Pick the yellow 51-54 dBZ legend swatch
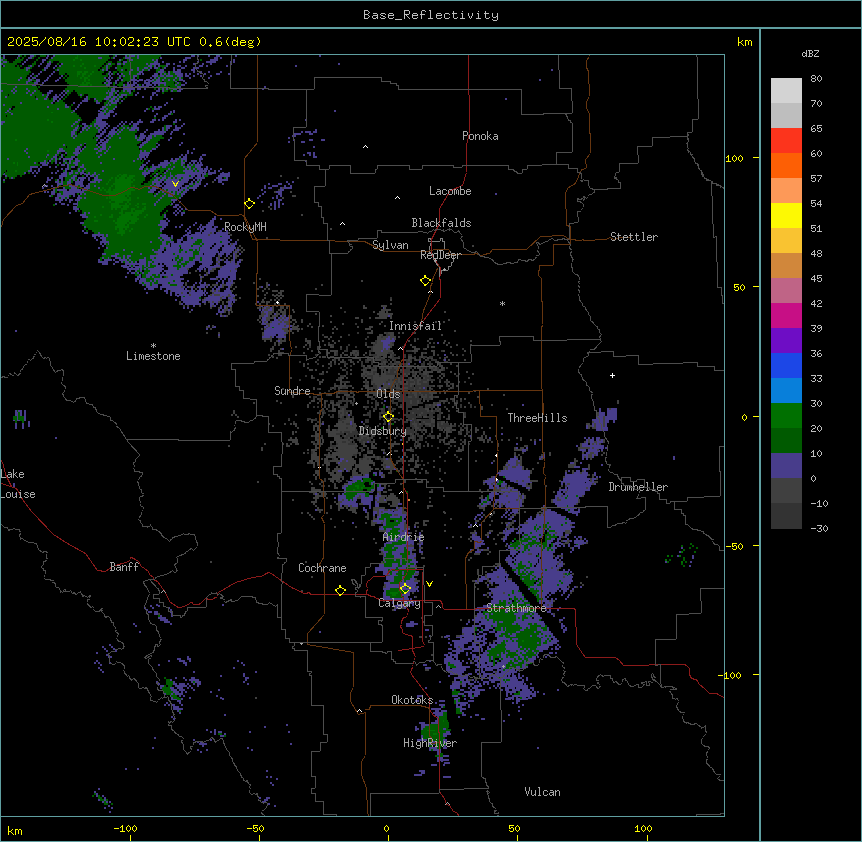The height and width of the screenshot is (842, 862). click(x=786, y=215)
